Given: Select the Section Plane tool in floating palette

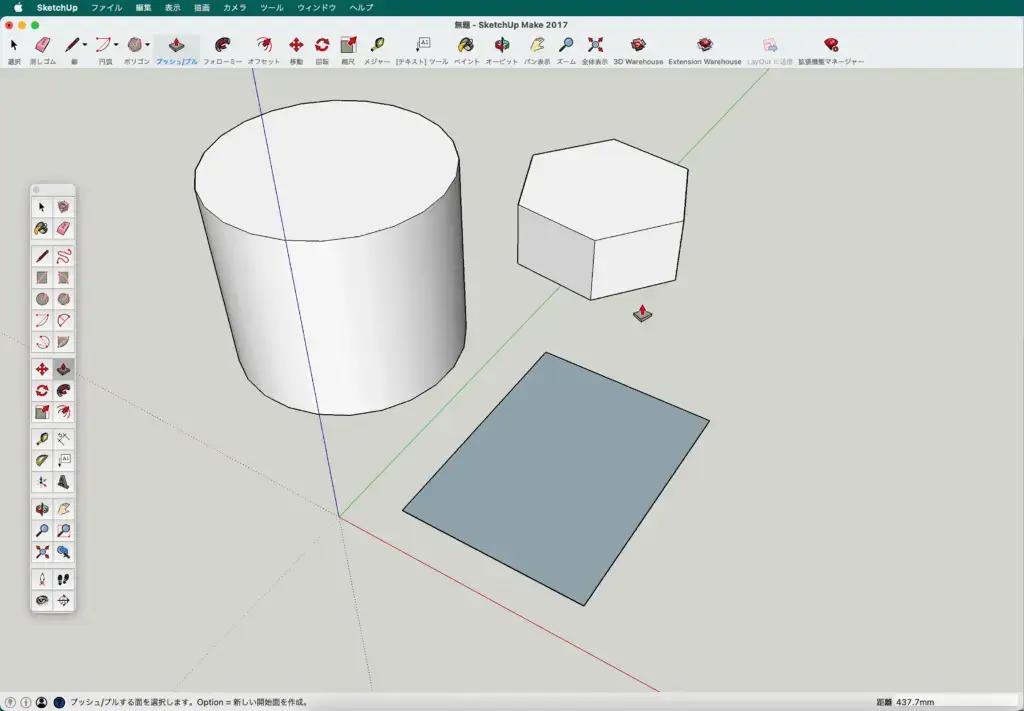Looking at the screenshot, I should click(63, 601).
